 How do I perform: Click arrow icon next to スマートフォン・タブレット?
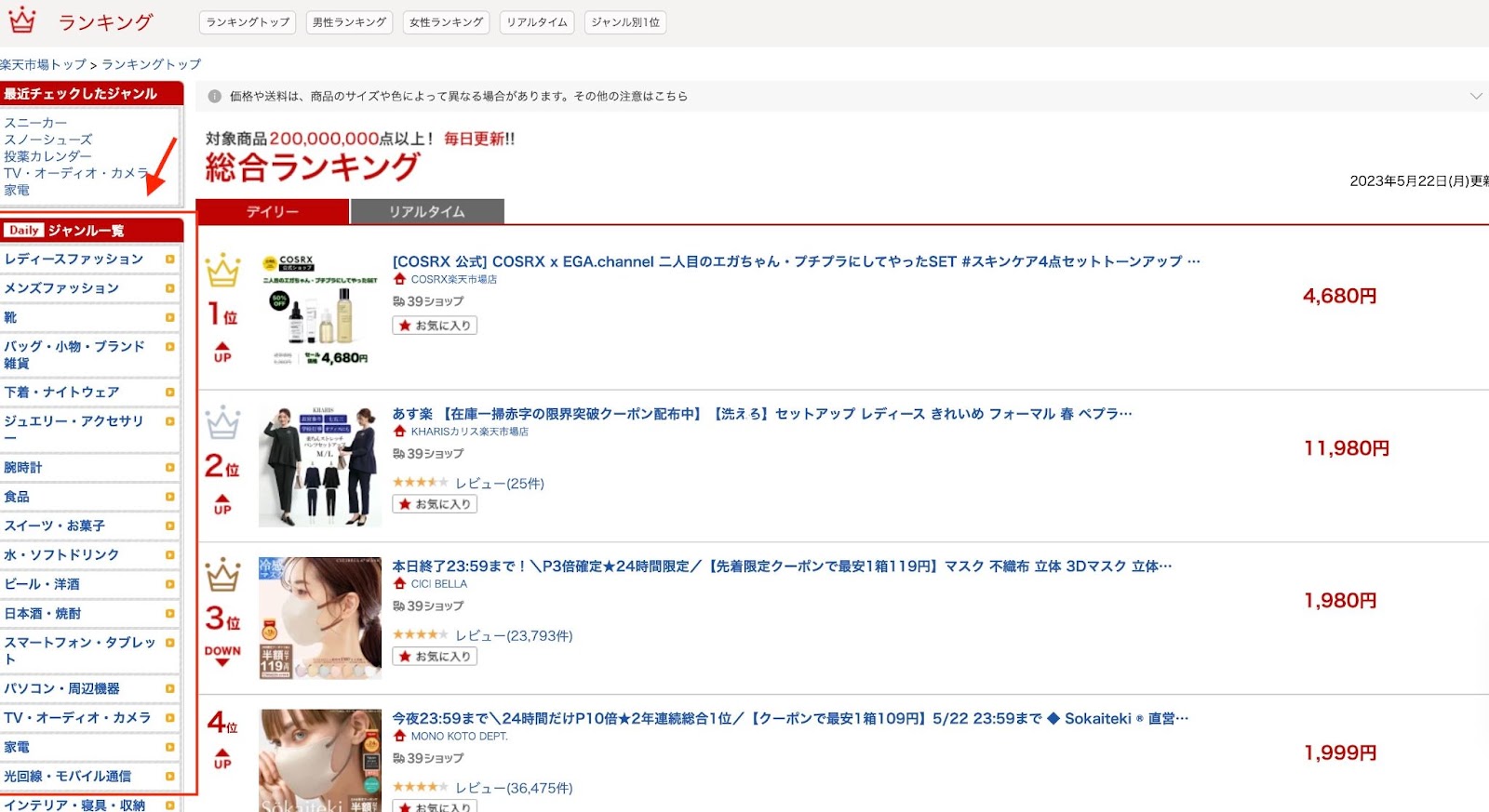(x=169, y=643)
